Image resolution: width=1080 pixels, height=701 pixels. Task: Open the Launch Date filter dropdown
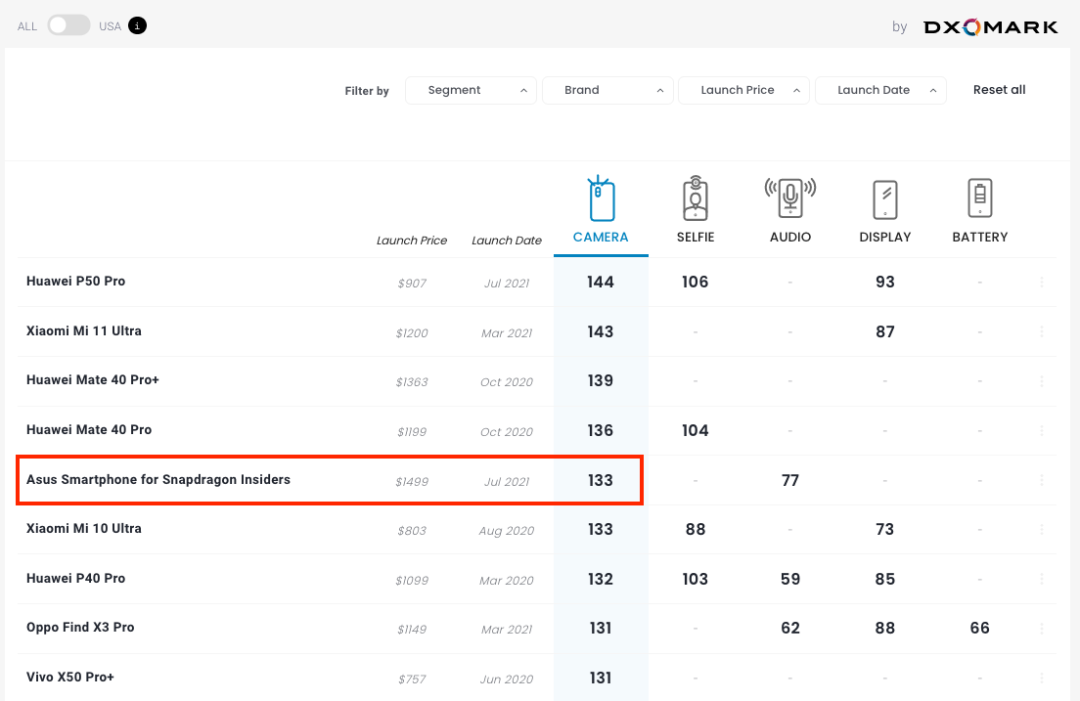coord(880,90)
